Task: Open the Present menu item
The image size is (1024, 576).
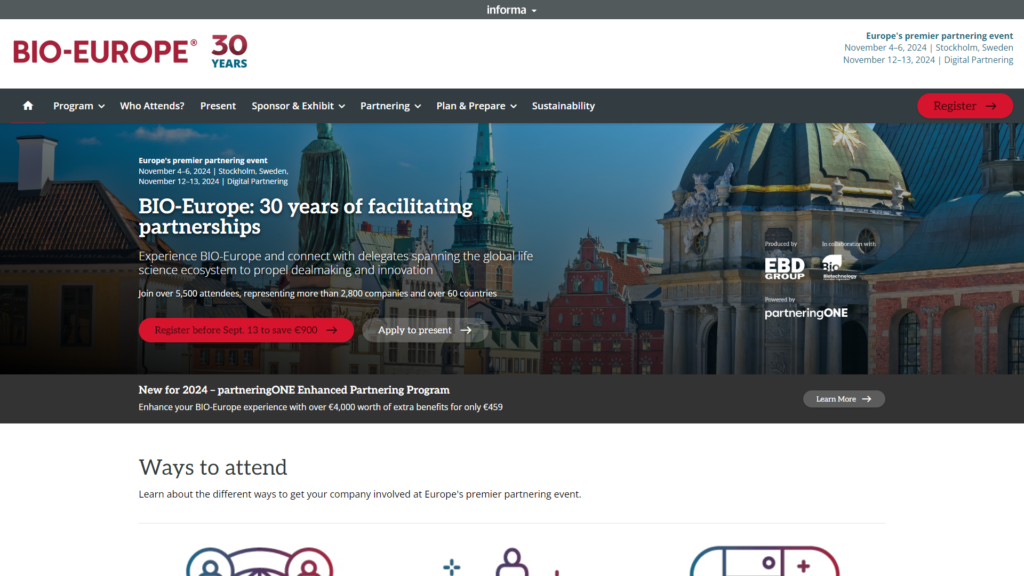Action: (x=217, y=106)
